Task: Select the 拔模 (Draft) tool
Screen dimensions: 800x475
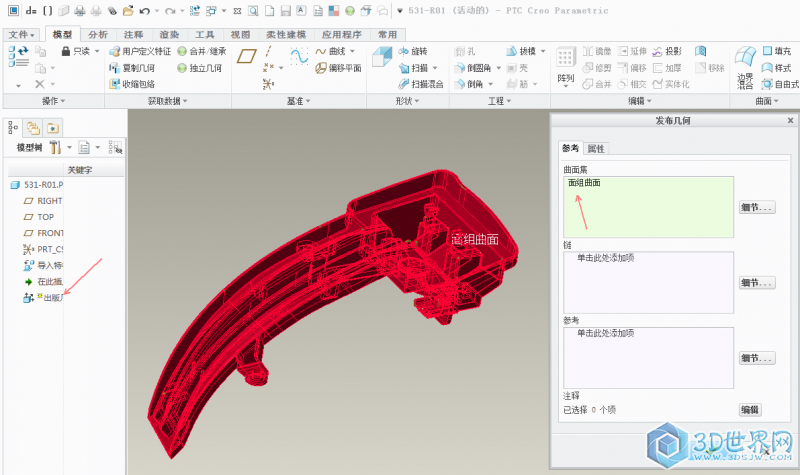Action: pos(521,52)
